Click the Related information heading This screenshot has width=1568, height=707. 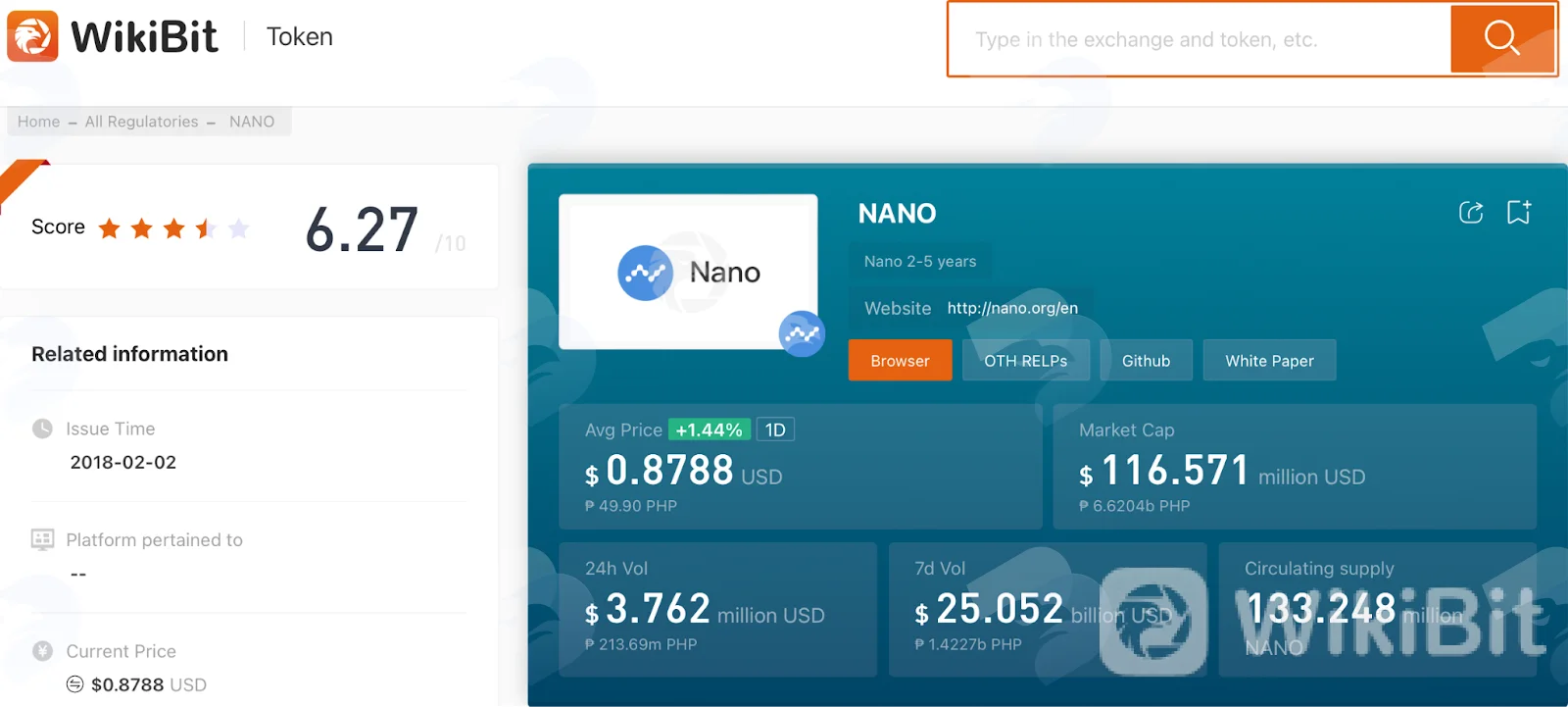pyautogui.click(x=129, y=354)
